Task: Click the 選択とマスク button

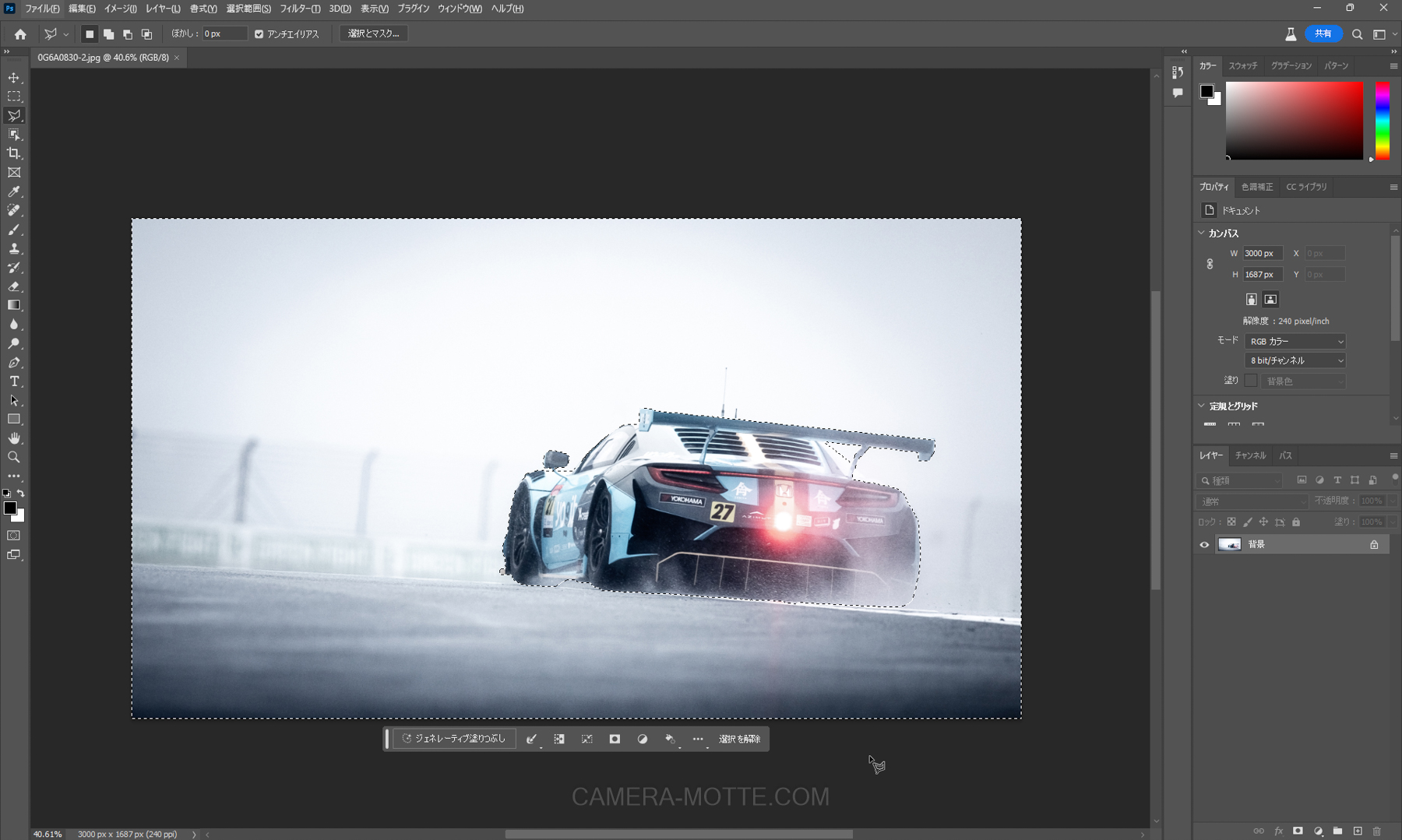Action: pyautogui.click(x=373, y=33)
